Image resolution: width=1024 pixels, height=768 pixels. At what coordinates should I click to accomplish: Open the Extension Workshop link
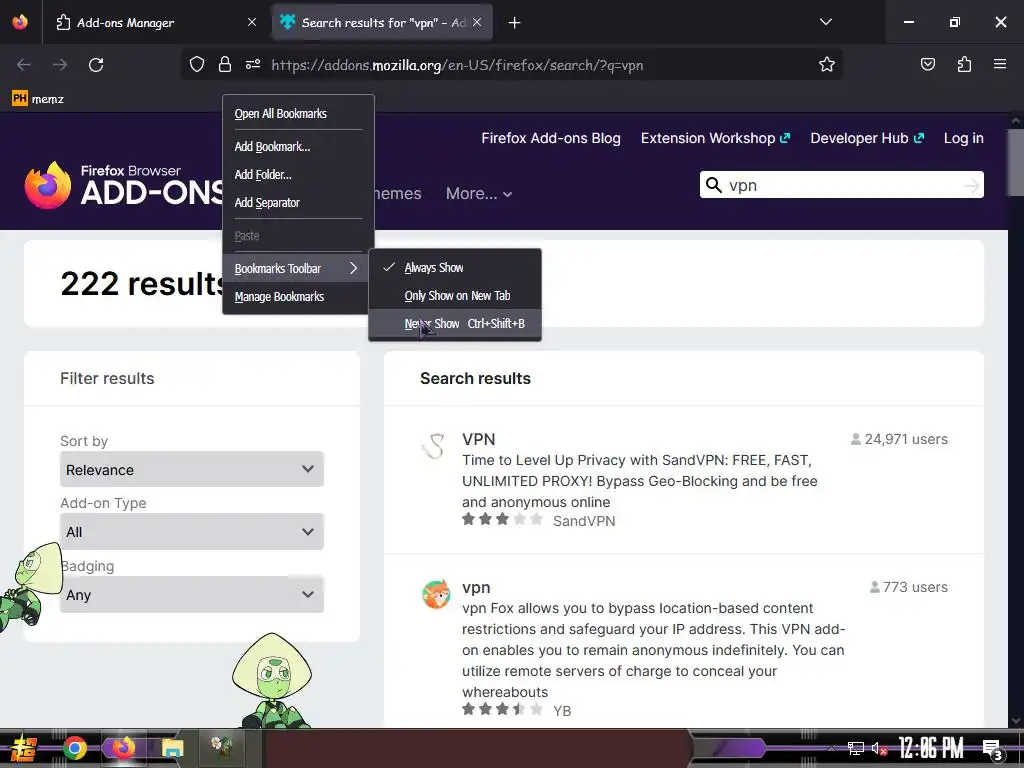pyautogui.click(x=715, y=138)
